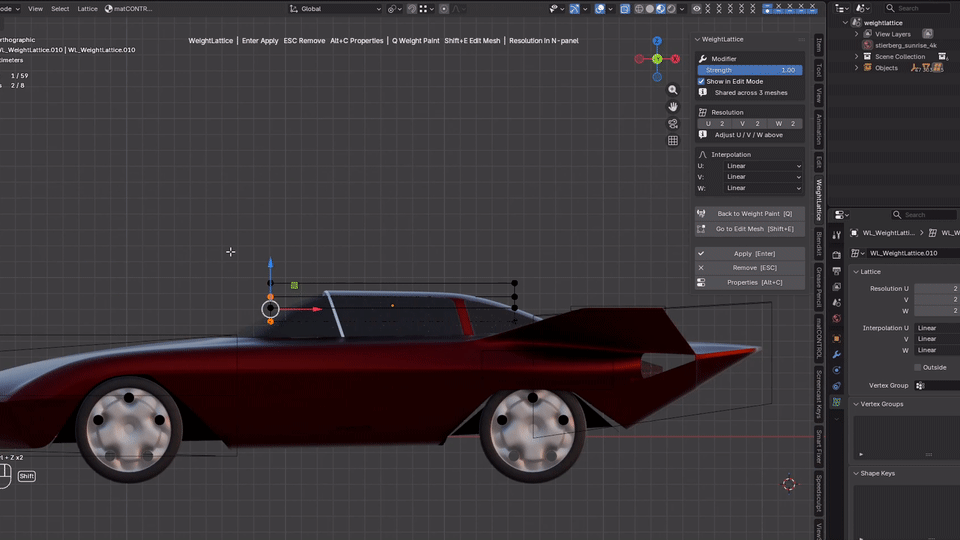Expand the Scene Collection tree item
960x540 pixels.
click(x=857, y=56)
